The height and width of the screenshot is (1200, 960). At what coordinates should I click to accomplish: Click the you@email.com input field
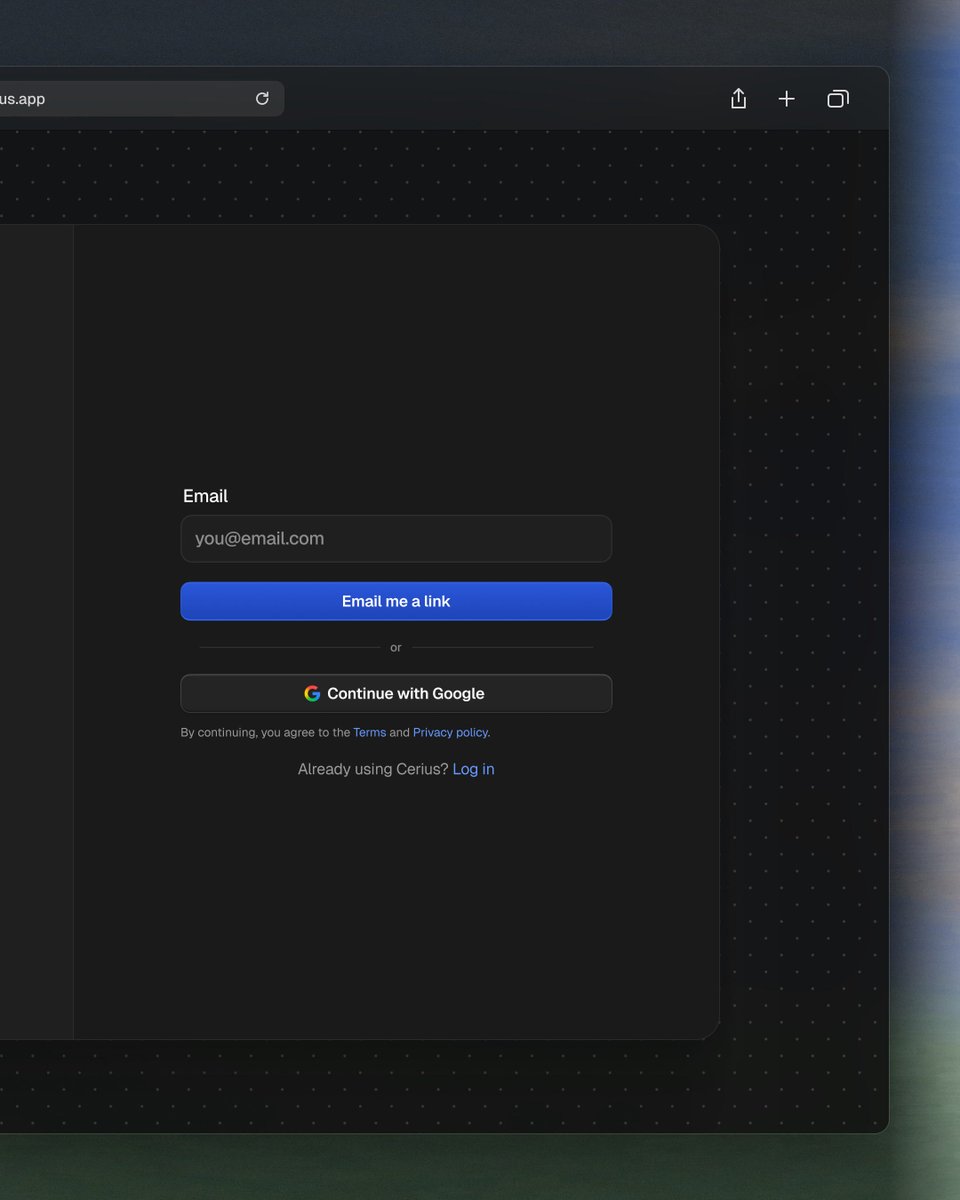tap(396, 538)
